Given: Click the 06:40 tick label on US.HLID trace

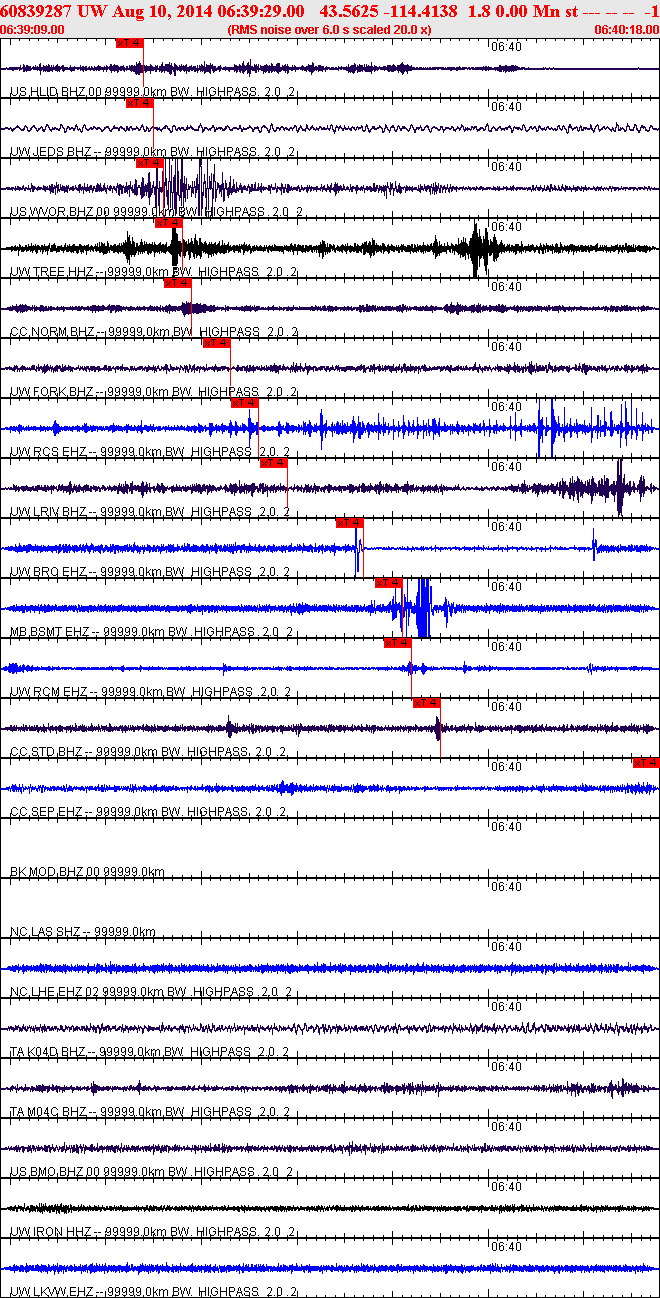Looking at the screenshot, I should [507, 47].
